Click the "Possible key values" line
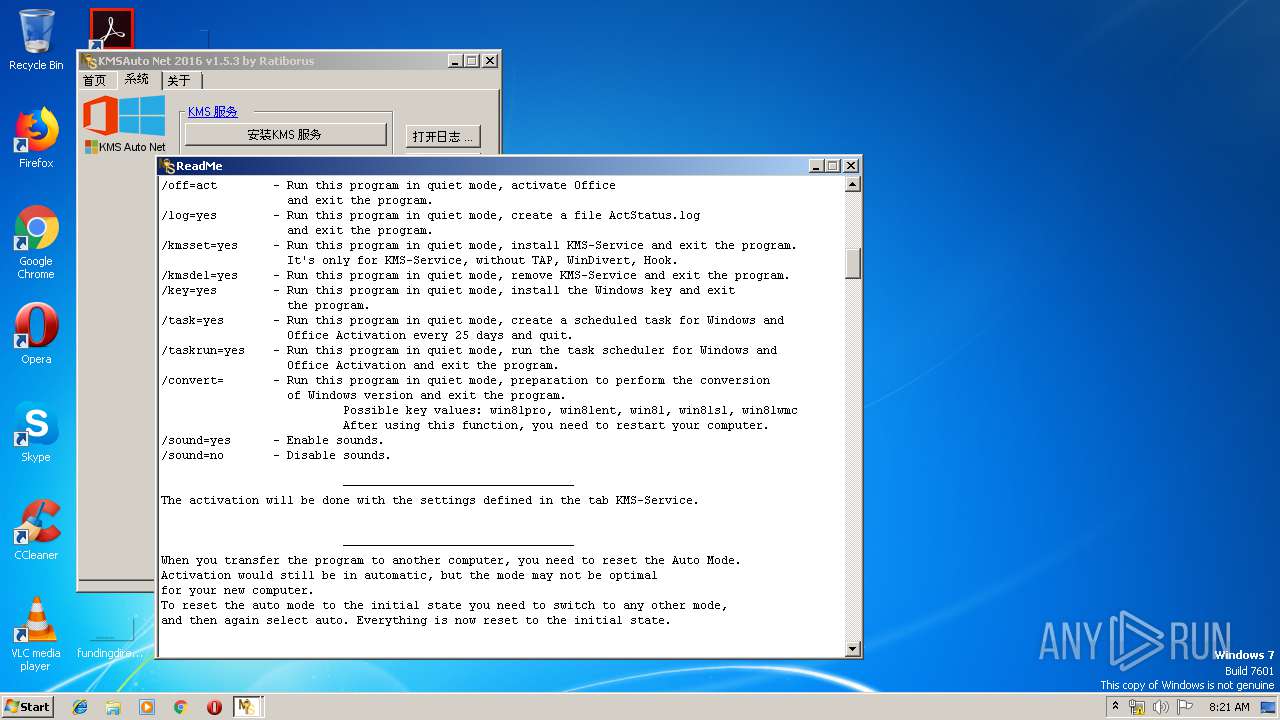Image resolution: width=1280 pixels, height=720 pixels. (x=570, y=410)
